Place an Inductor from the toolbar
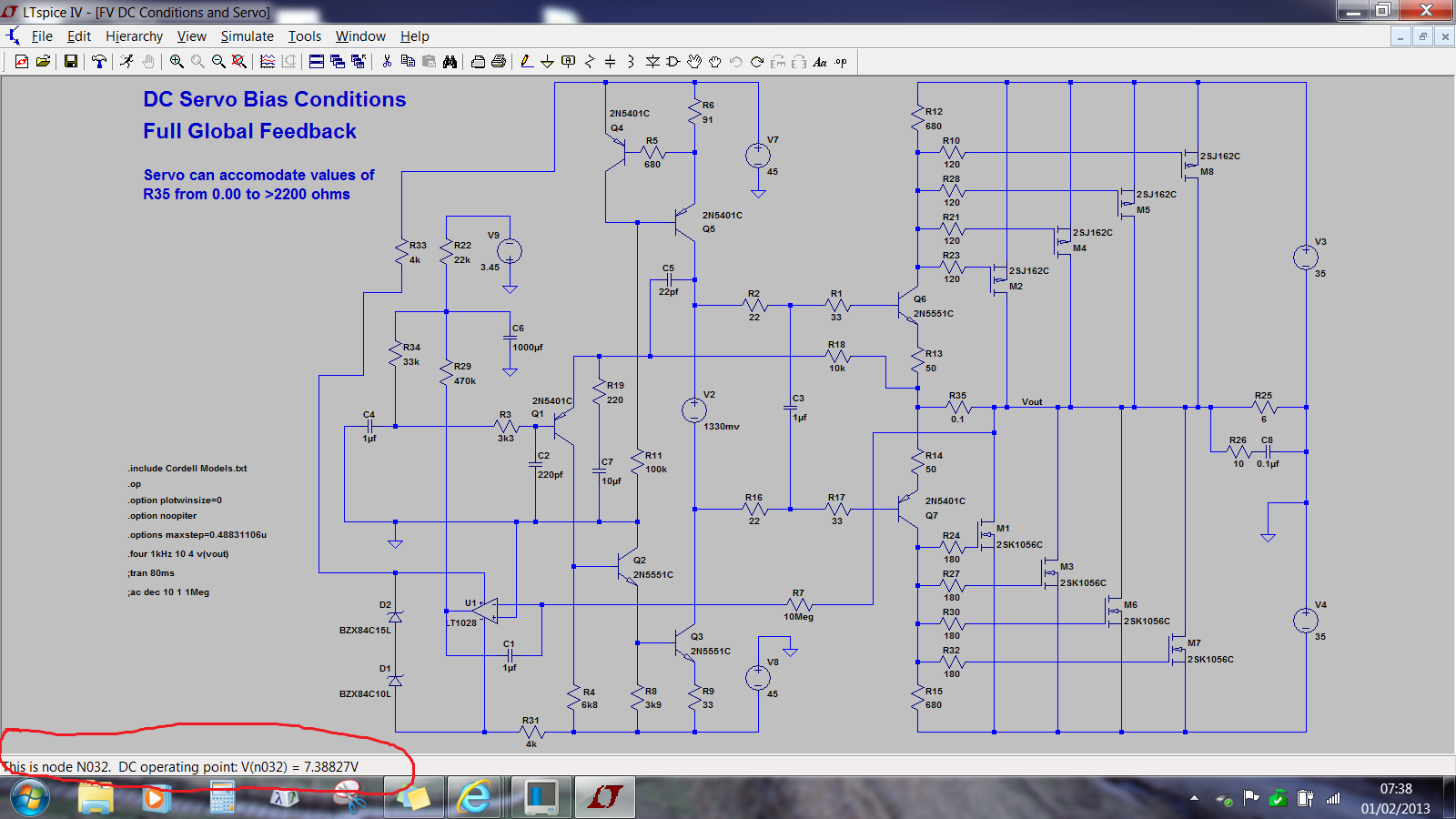Screen dimensions: 1456x819 [632, 62]
